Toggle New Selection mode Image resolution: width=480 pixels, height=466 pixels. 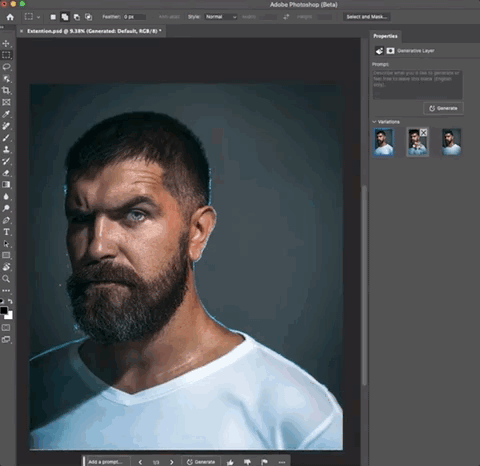click(x=53, y=17)
